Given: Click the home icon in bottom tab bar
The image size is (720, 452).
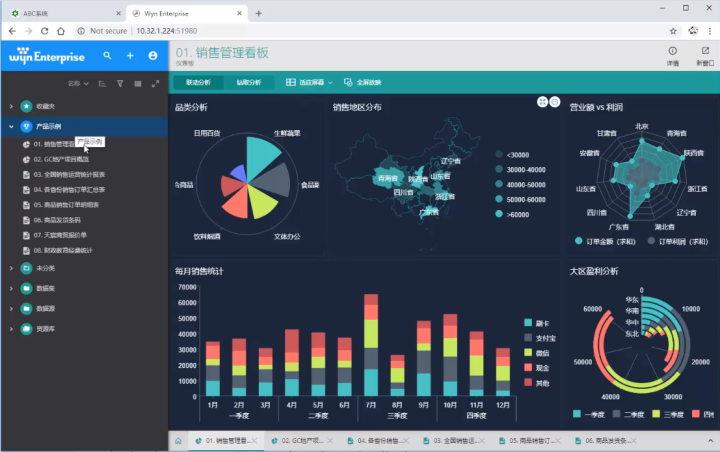Looking at the screenshot, I should point(178,441).
